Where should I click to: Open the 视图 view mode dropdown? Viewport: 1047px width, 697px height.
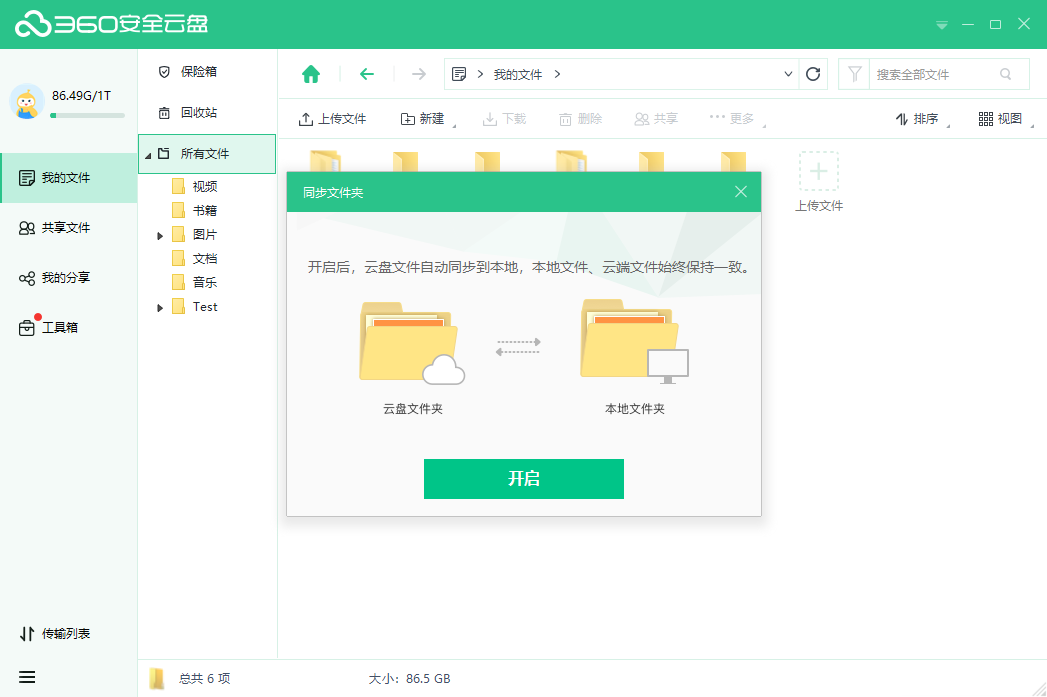point(1003,118)
